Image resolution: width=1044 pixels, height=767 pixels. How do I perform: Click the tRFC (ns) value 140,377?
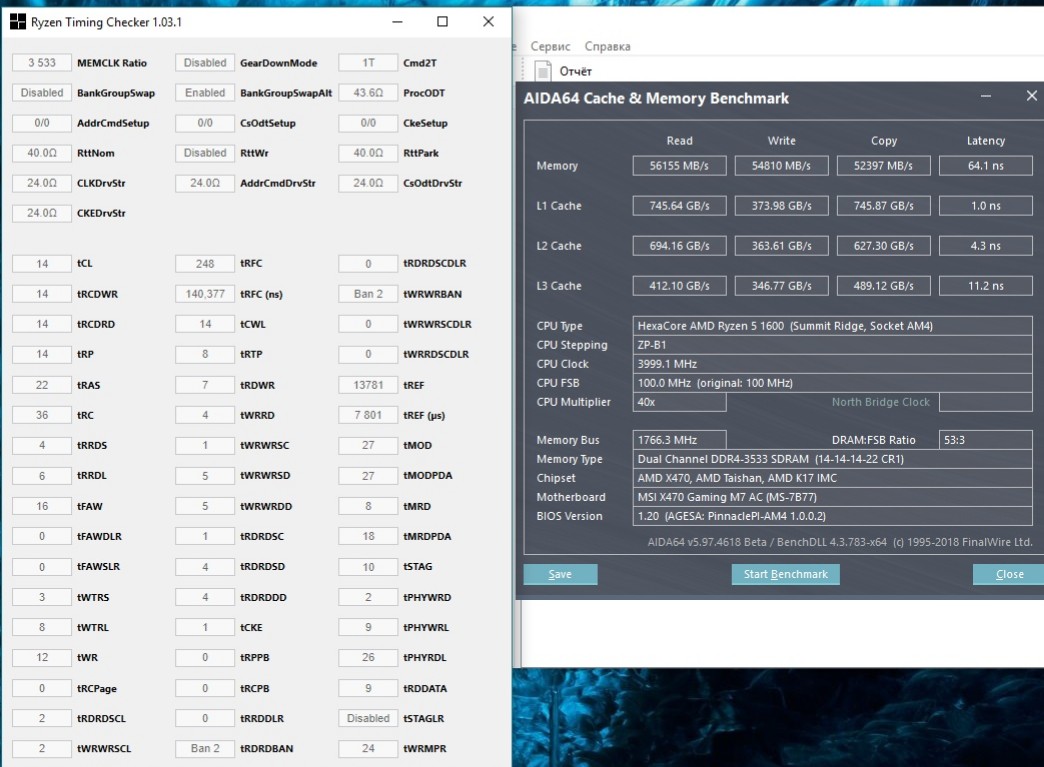pos(205,294)
